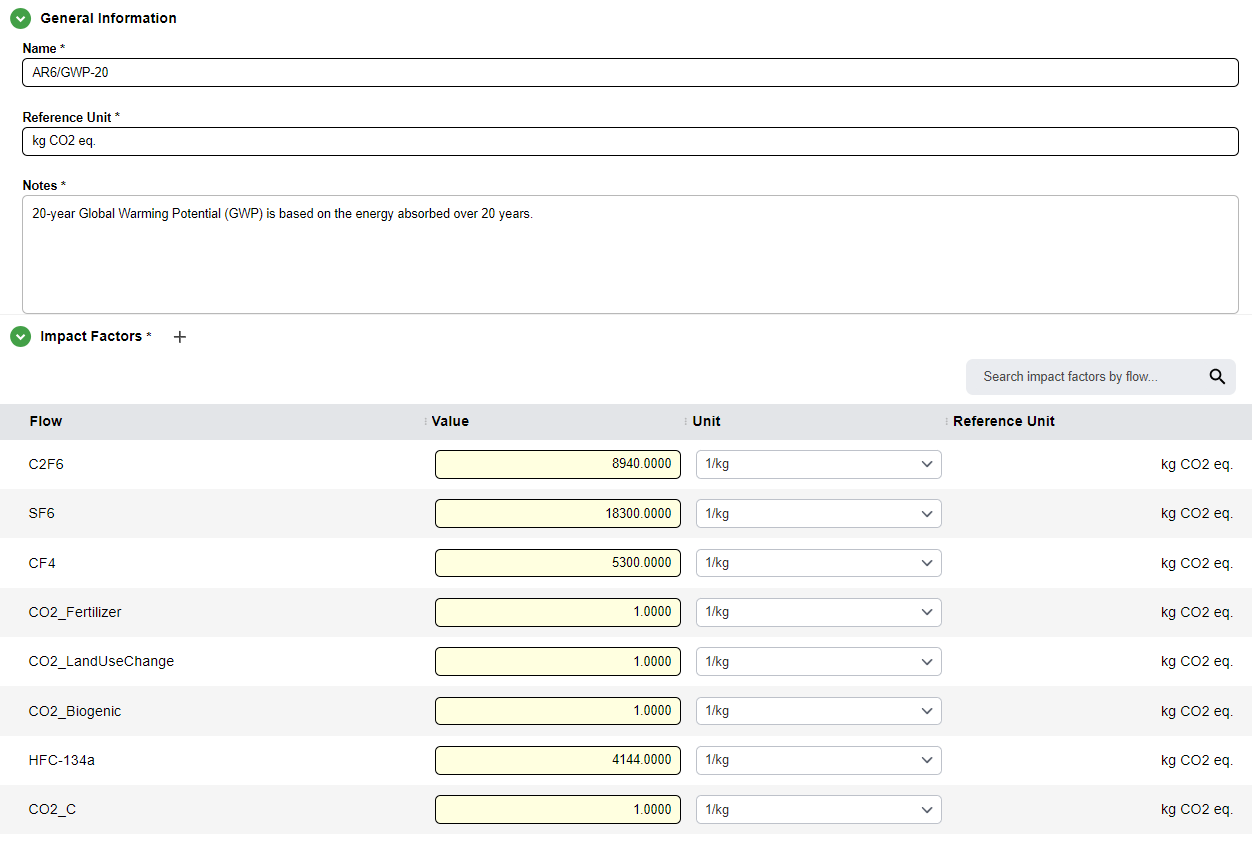Click the Name field containing AR6/GWP-20
The width and height of the screenshot is (1252, 842).
pos(630,72)
